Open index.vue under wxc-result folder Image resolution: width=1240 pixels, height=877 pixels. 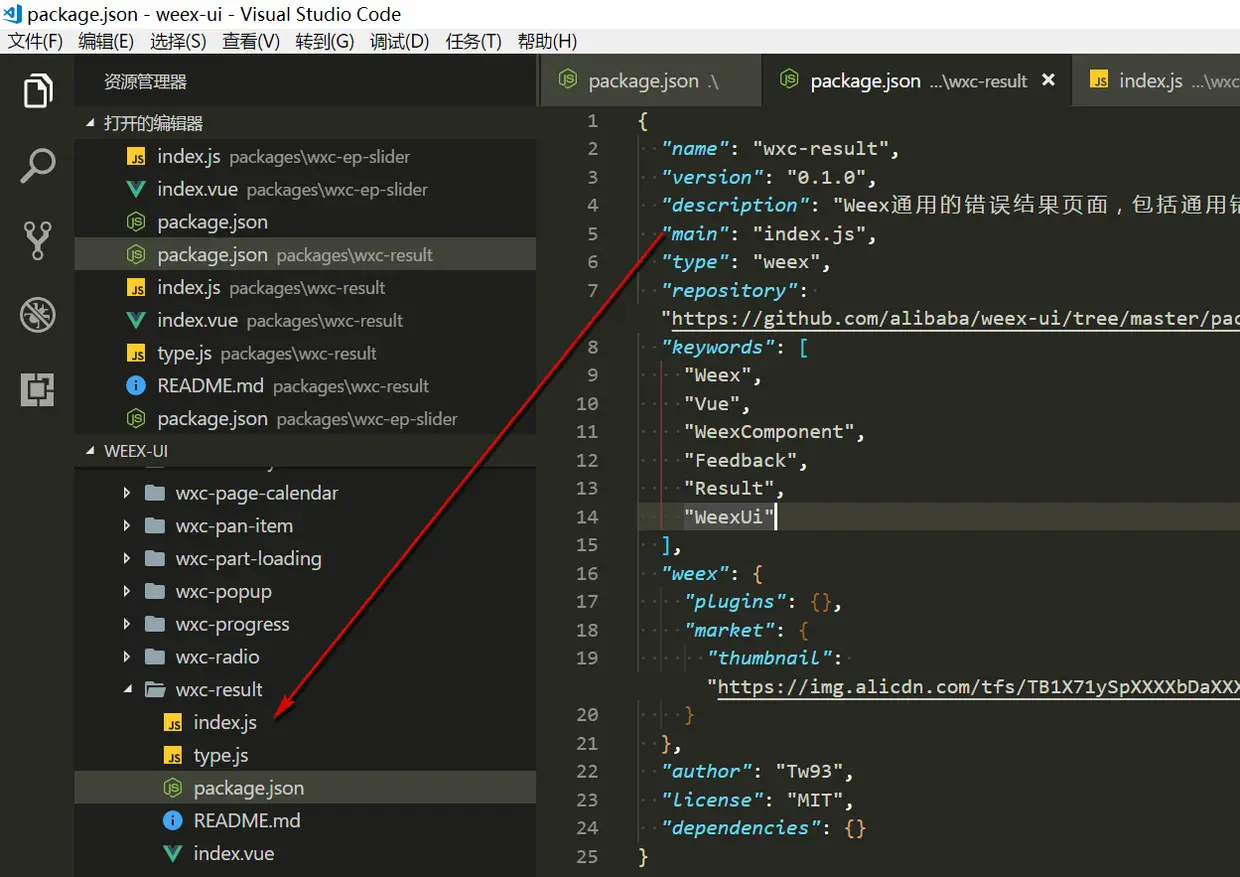coord(305,854)
